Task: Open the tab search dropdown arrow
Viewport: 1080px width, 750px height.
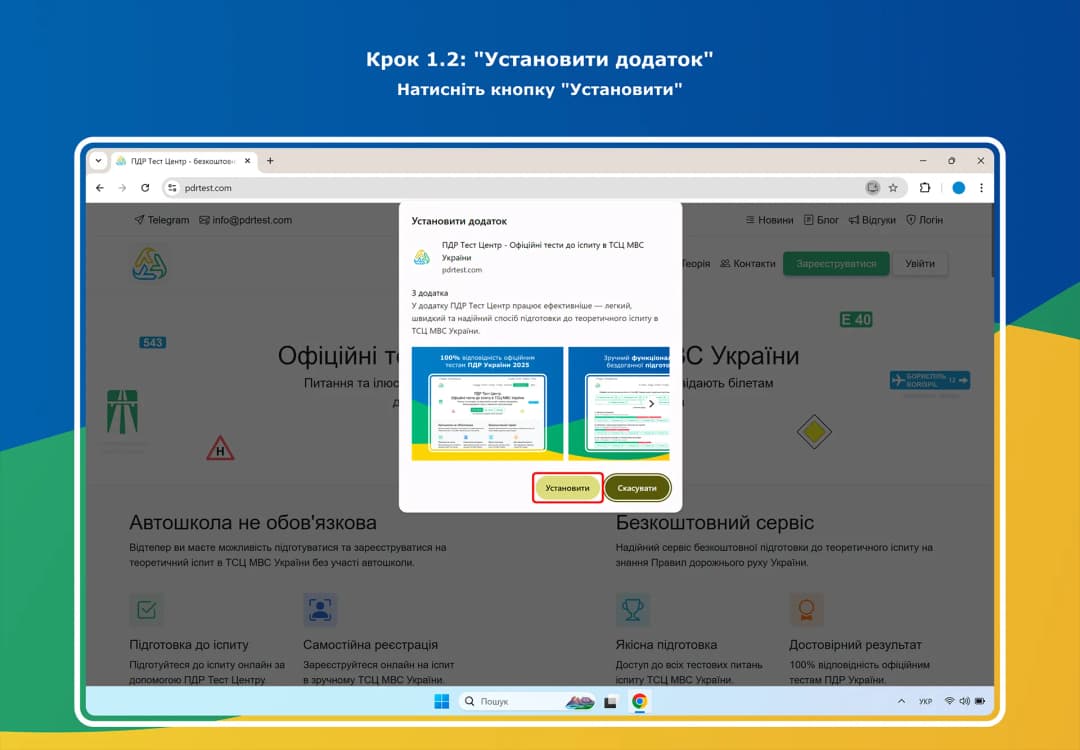Action: coord(98,160)
